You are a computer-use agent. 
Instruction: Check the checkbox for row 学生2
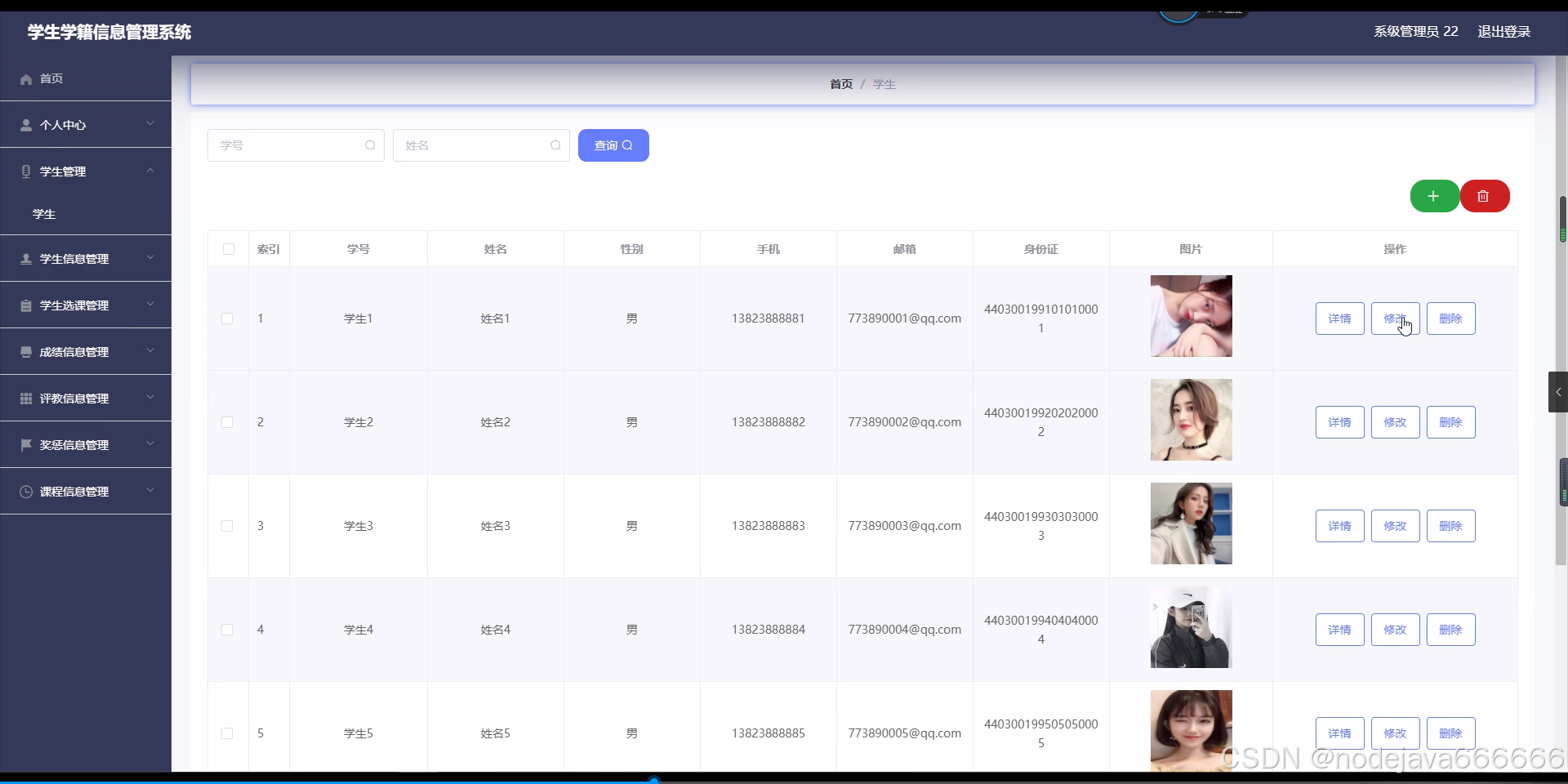click(227, 422)
